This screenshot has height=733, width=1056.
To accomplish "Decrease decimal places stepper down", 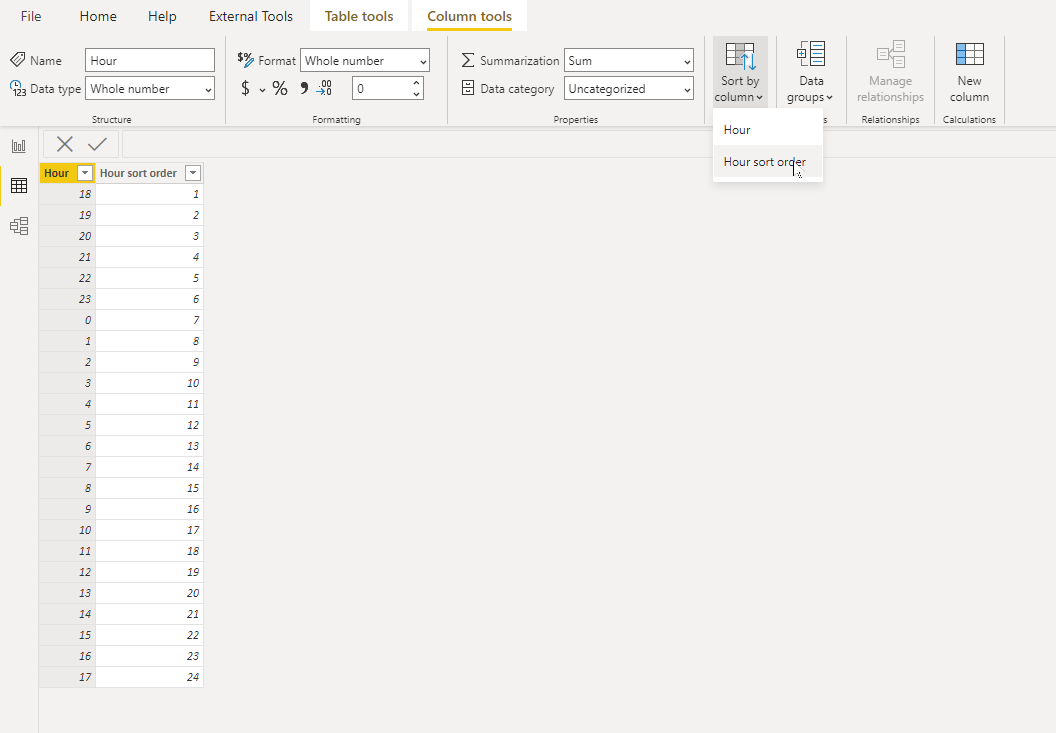I will pyautogui.click(x=416, y=94).
